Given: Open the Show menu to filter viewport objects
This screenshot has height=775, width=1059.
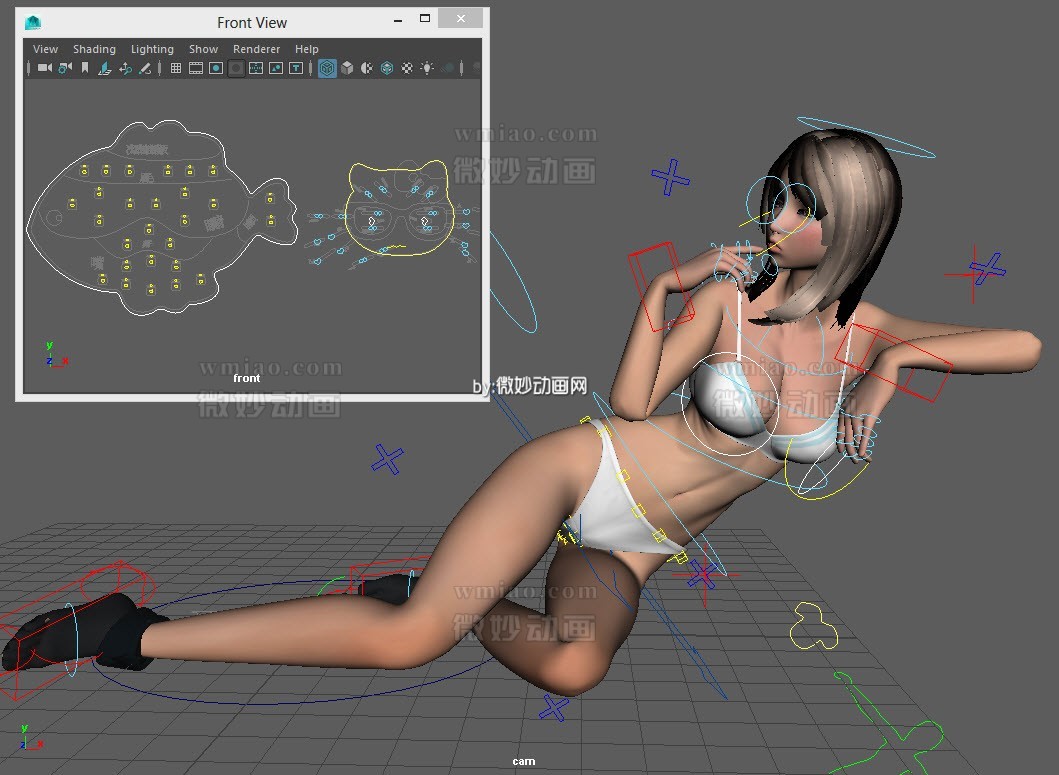Looking at the screenshot, I should pos(203,48).
